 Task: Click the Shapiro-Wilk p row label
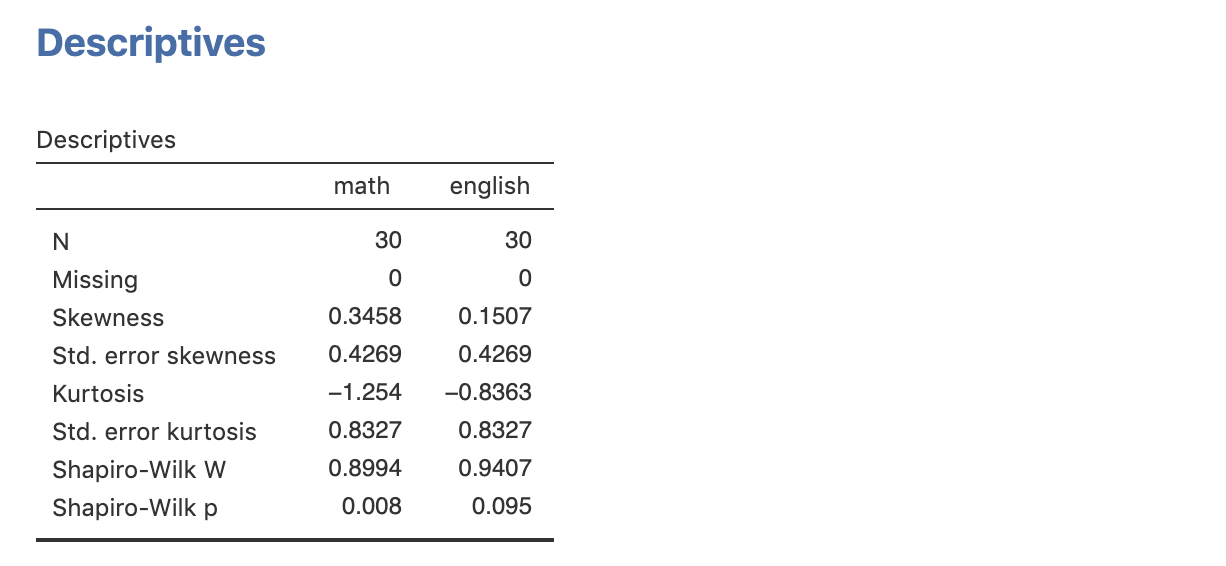135,508
